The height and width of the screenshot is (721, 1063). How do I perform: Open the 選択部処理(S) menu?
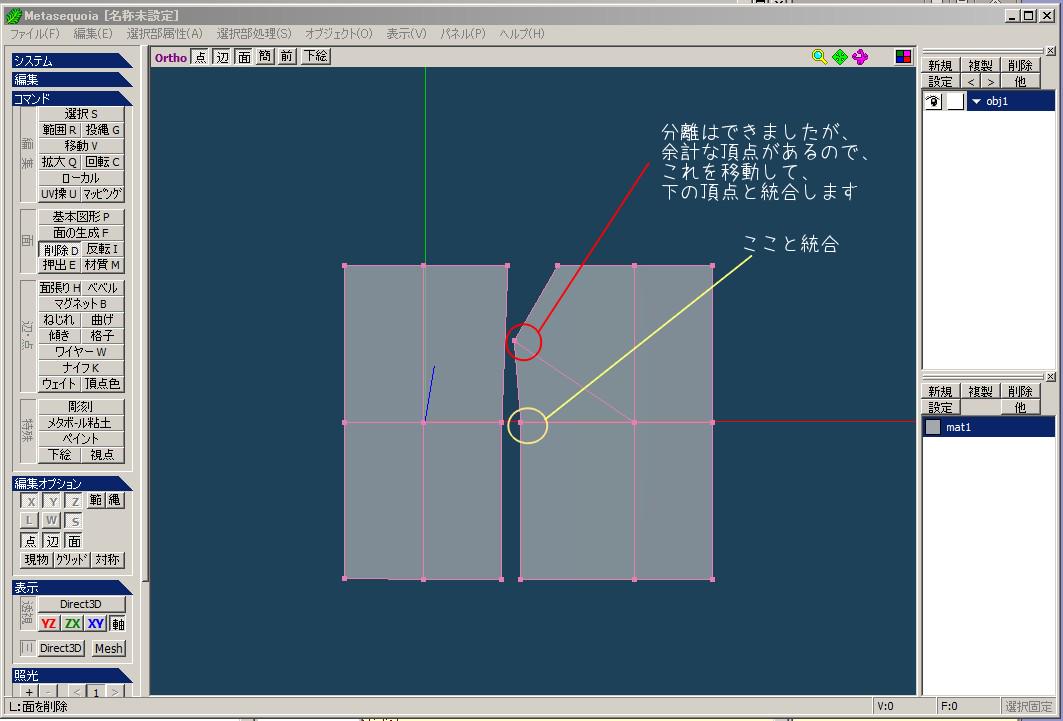[x=254, y=33]
